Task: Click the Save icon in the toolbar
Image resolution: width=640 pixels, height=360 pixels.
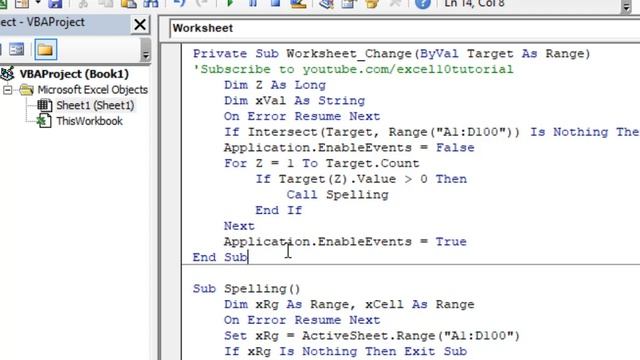Action: pos(55,4)
